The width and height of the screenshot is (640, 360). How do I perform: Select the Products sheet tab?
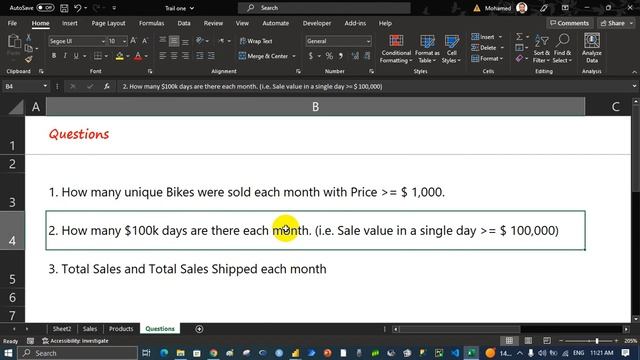[x=121, y=329]
